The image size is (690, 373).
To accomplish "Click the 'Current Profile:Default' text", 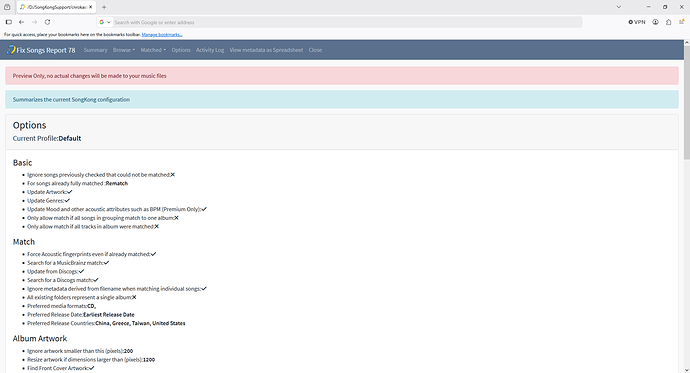I will click(47, 138).
